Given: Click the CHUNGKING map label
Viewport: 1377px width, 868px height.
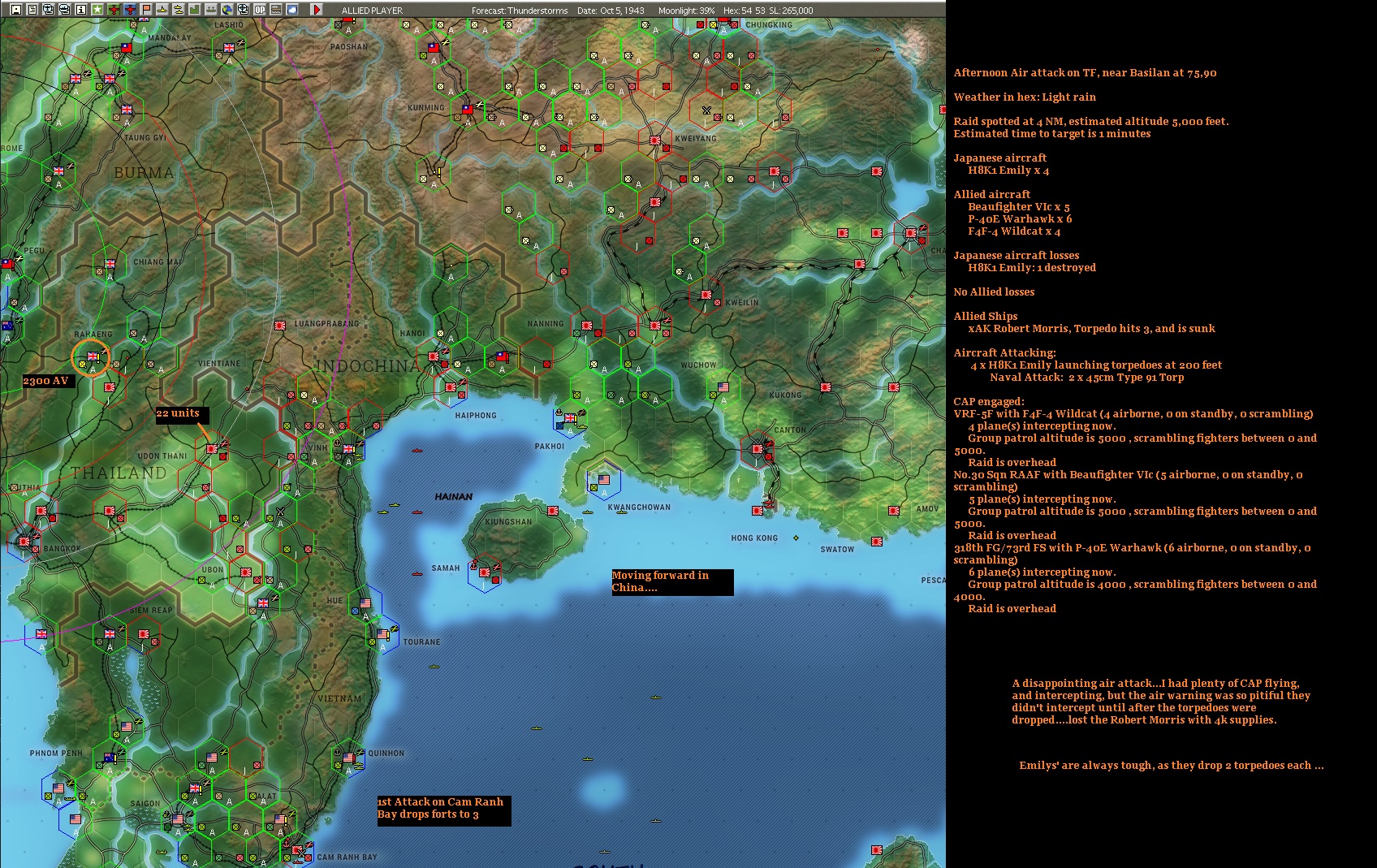Looking at the screenshot, I should [769, 25].
